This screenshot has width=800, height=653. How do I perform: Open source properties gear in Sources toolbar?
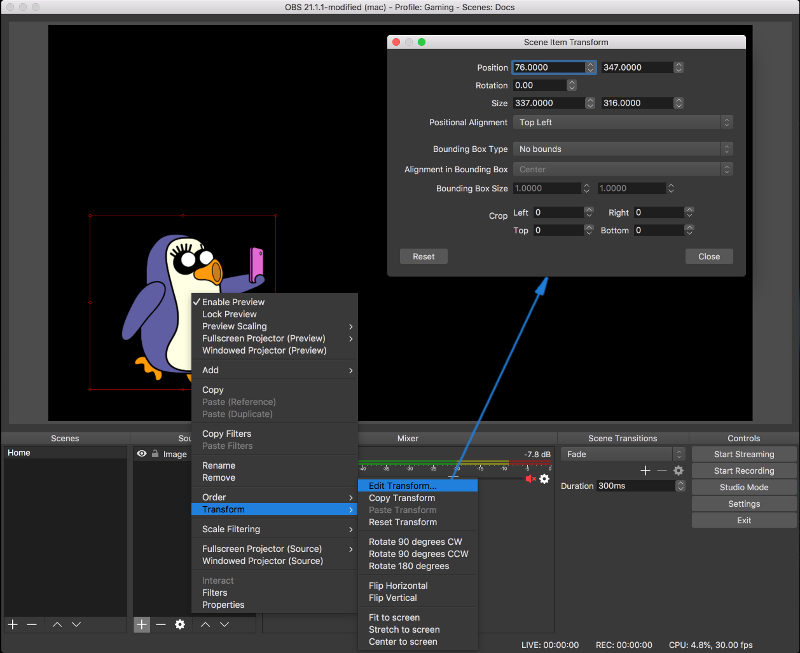click(180, 624)
